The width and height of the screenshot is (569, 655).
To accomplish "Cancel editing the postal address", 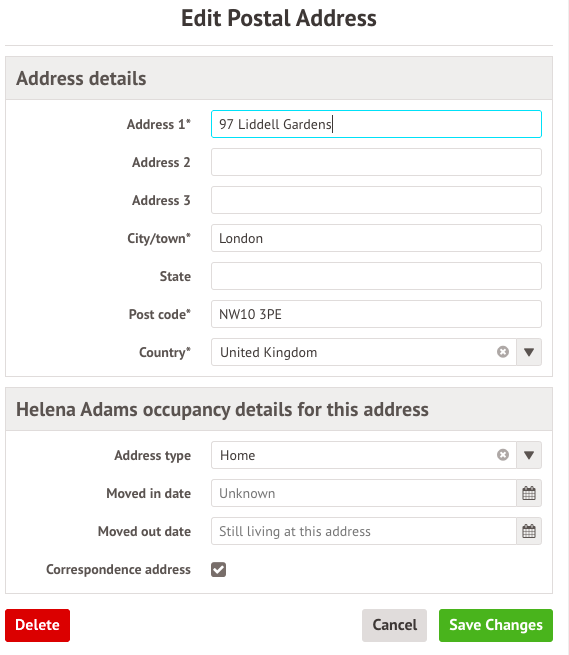I will (x=394, y=625).
